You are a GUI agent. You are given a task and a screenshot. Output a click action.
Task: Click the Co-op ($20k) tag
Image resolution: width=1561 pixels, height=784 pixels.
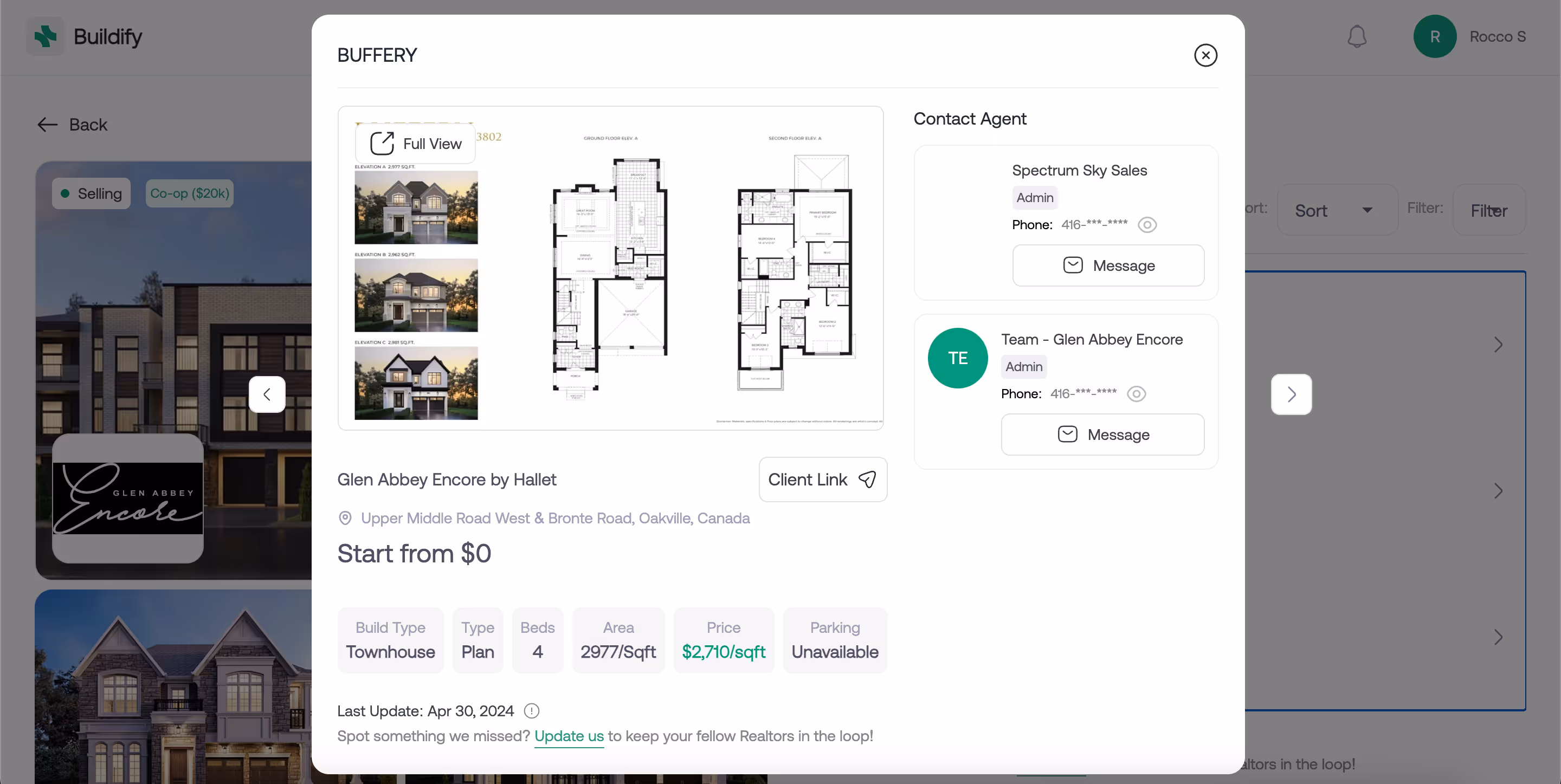point(189,193)
